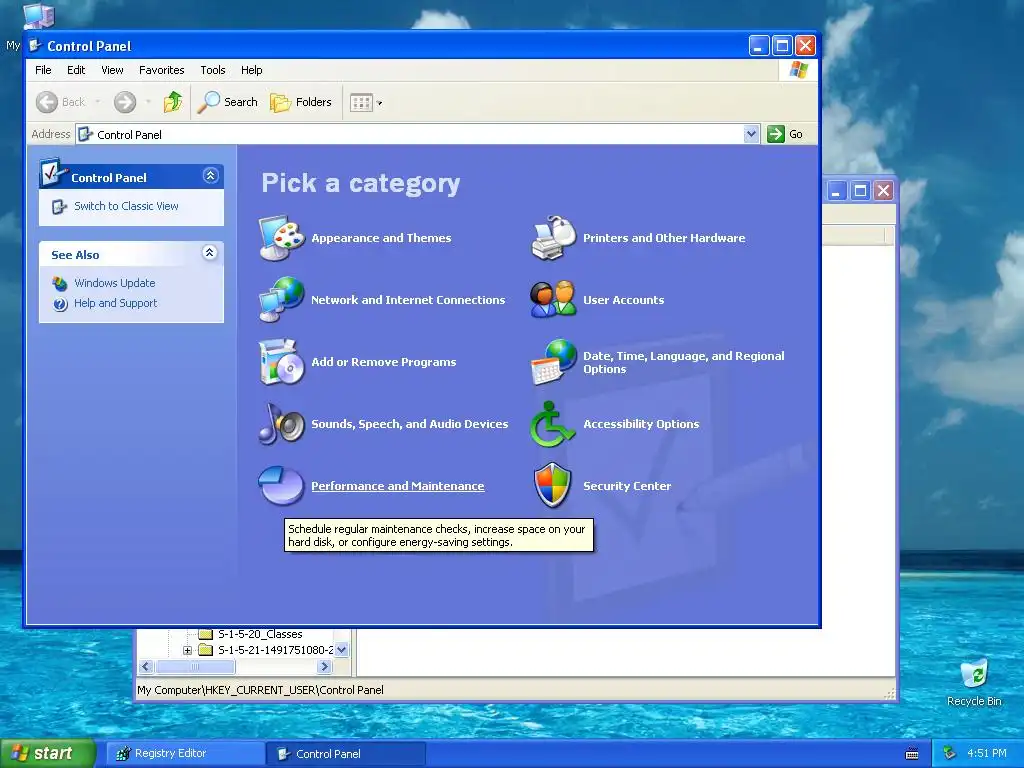Click the Search toolbar button
Image resolution: width=1024 pixels, height=768 pixels.
pos(228,102)
